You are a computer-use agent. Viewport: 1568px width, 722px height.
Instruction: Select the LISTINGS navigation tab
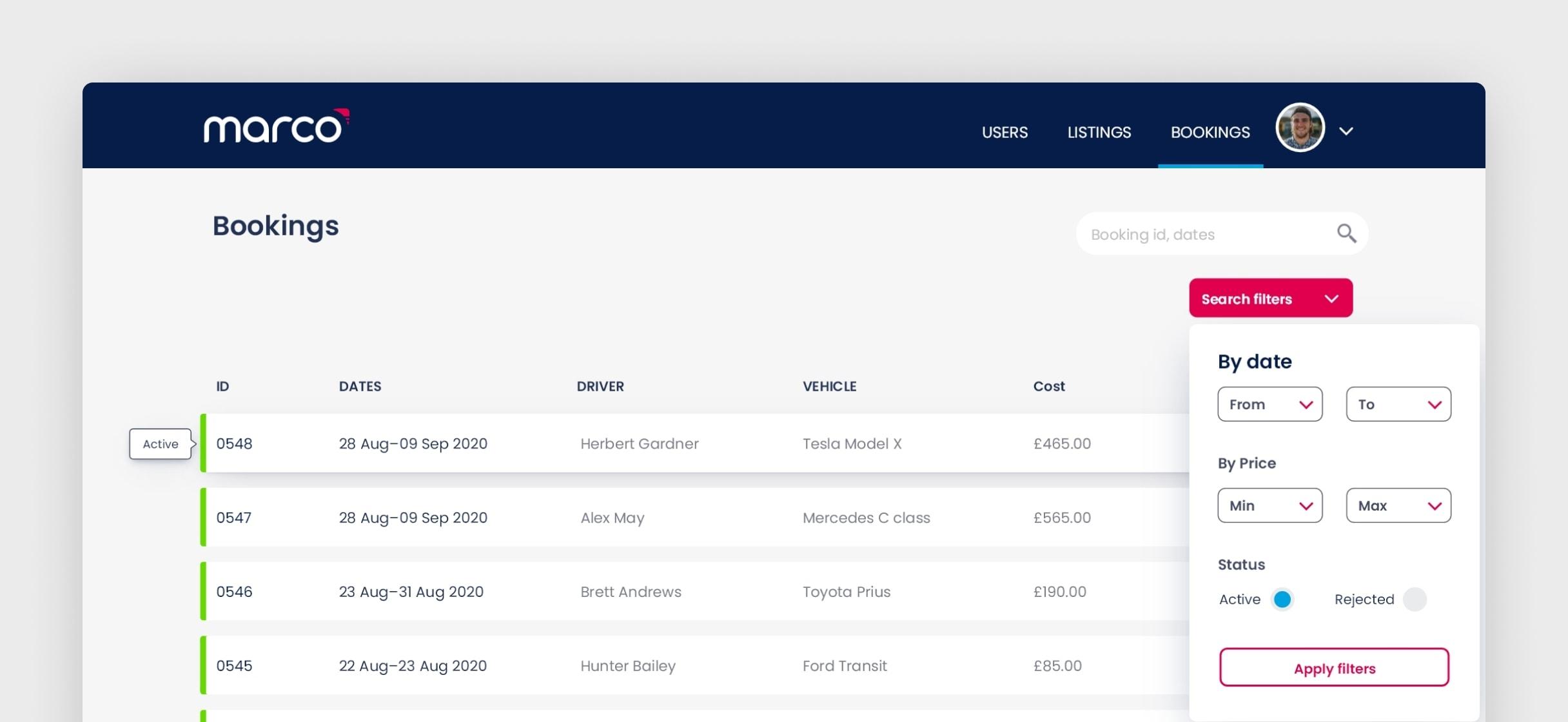point(1099,131)
